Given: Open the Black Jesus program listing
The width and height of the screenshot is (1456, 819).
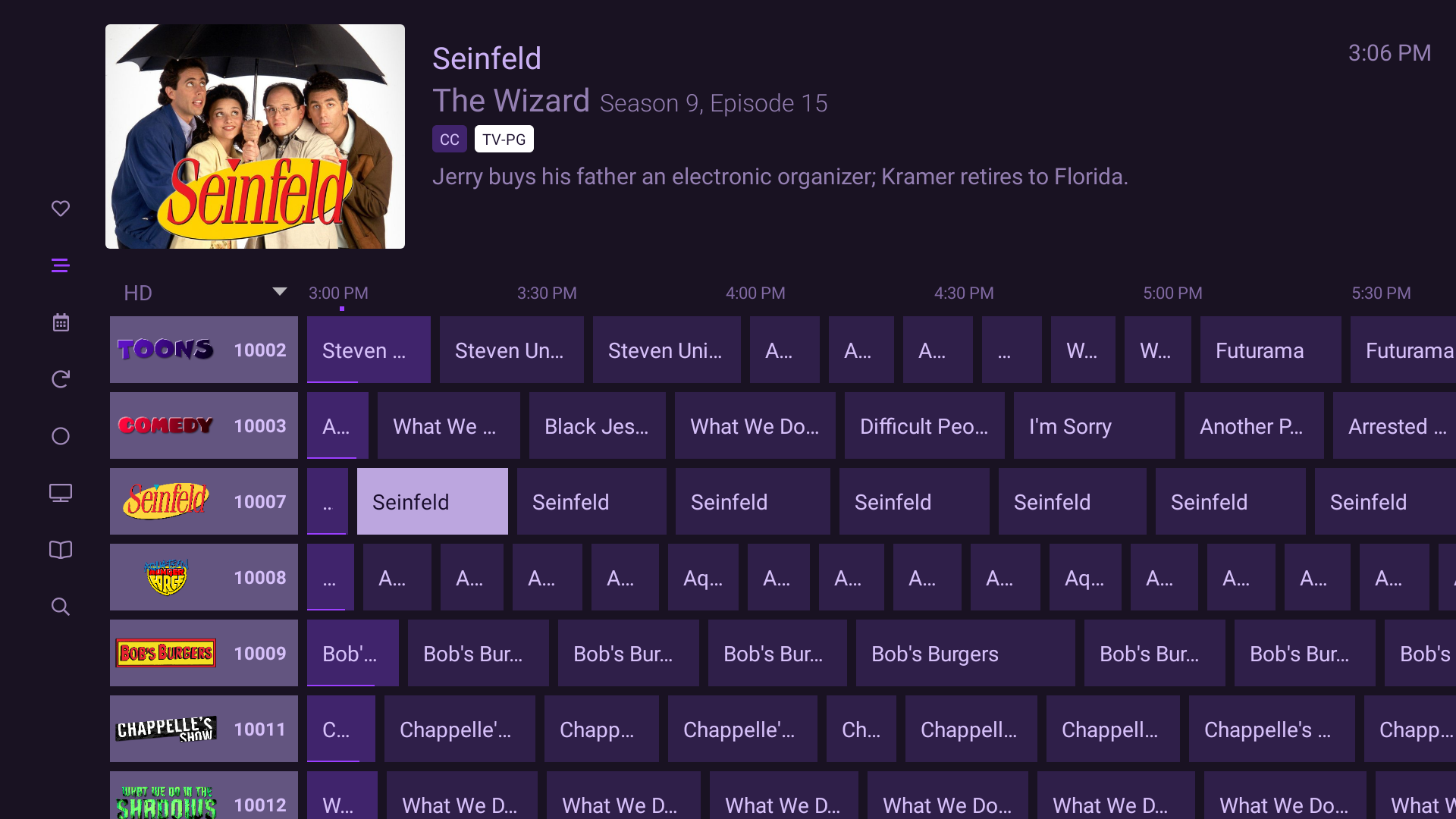Looking at the screenshot, I should (597, 425).
